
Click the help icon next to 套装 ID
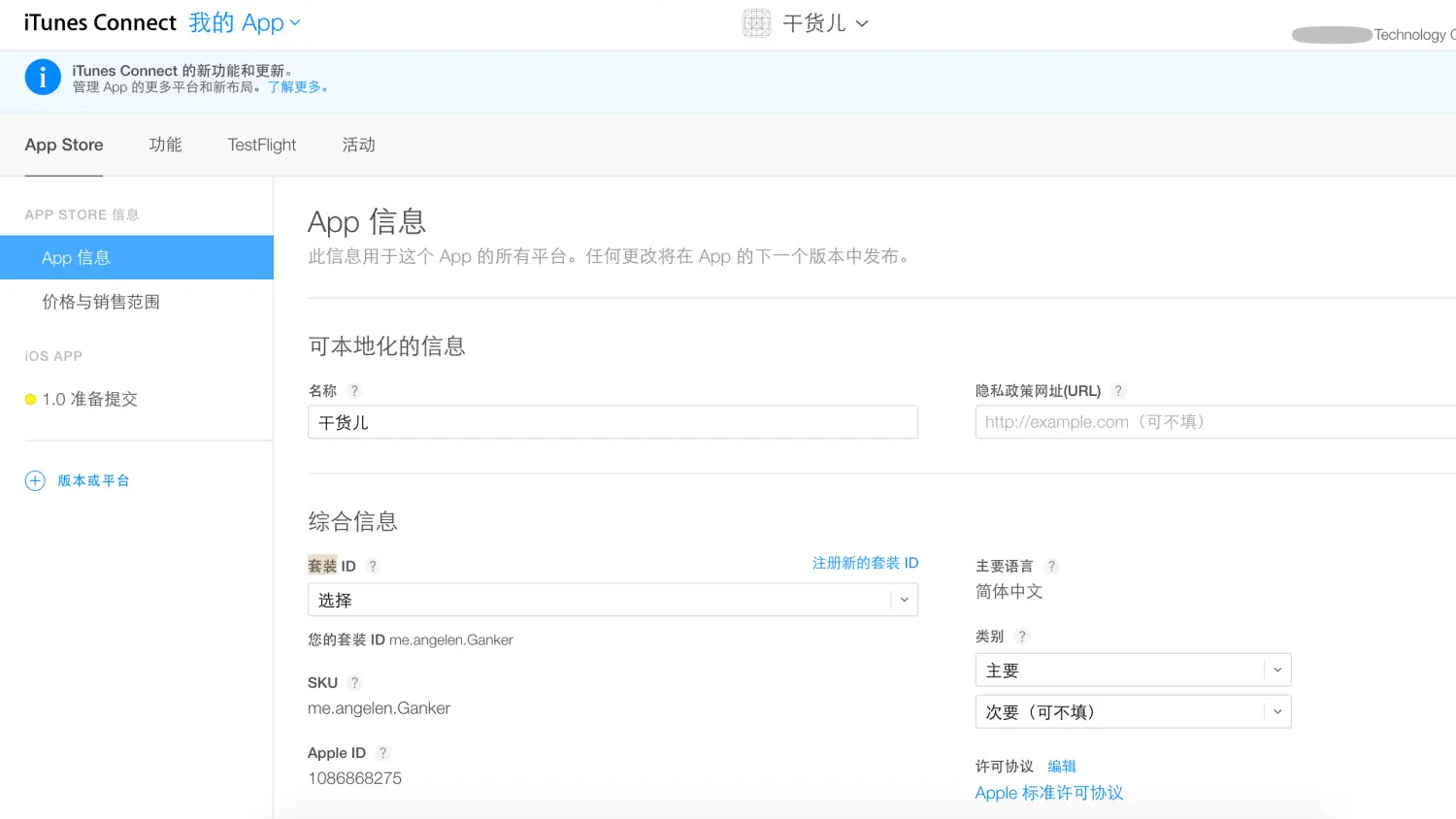(373, 566)
